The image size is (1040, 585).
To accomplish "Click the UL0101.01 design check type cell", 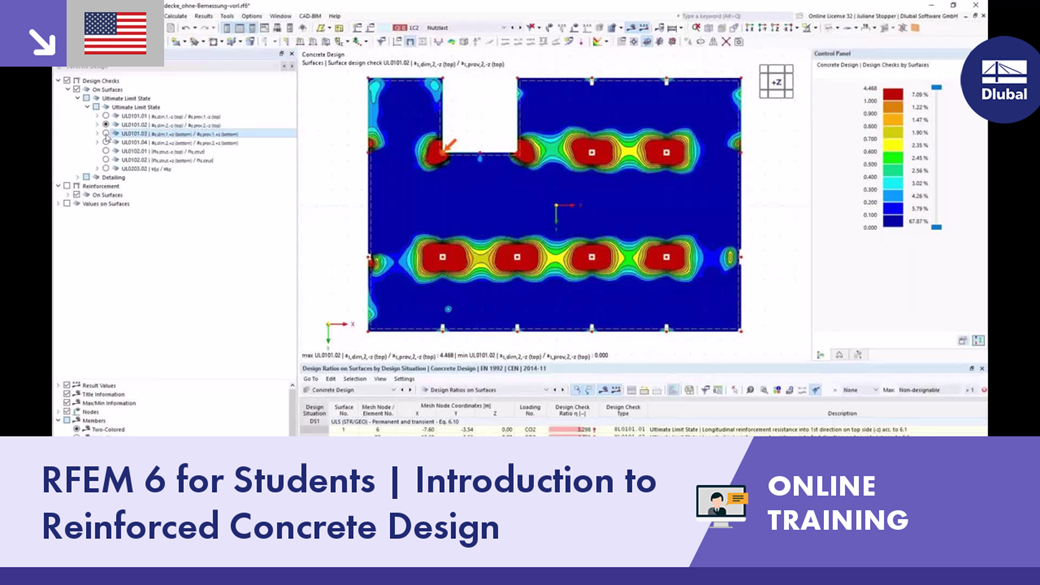I will tap(629, 430).
